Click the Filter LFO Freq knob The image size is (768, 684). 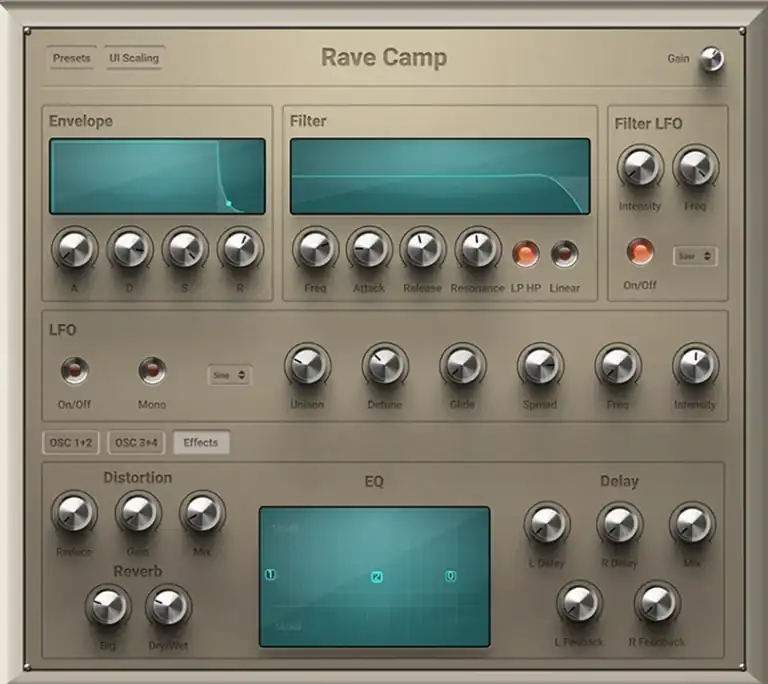pos(695,167)
